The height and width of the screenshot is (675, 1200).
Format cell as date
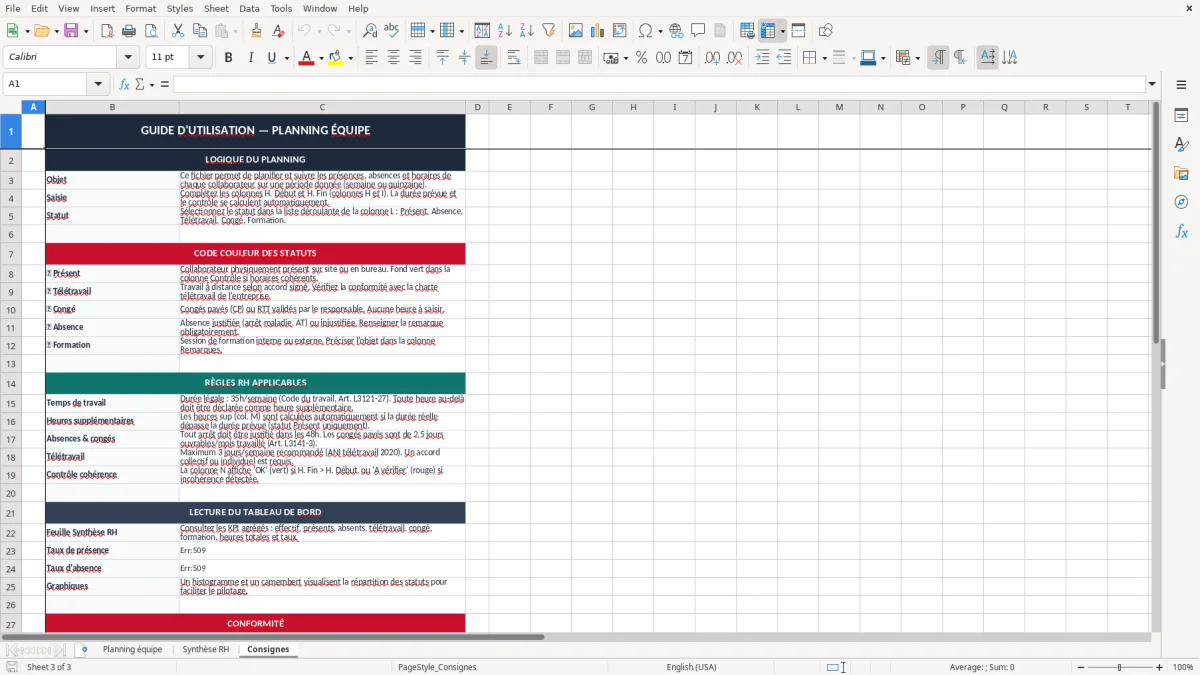(685, 58)
